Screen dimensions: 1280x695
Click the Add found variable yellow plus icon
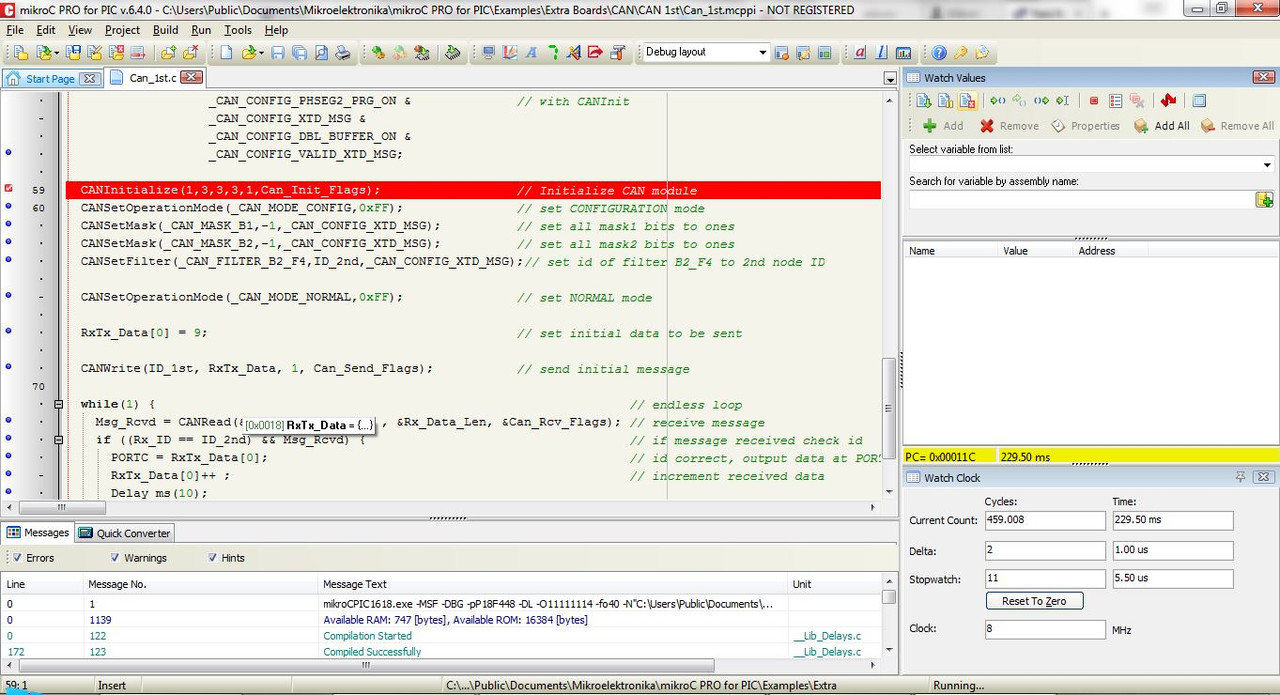pos(1264,200)
